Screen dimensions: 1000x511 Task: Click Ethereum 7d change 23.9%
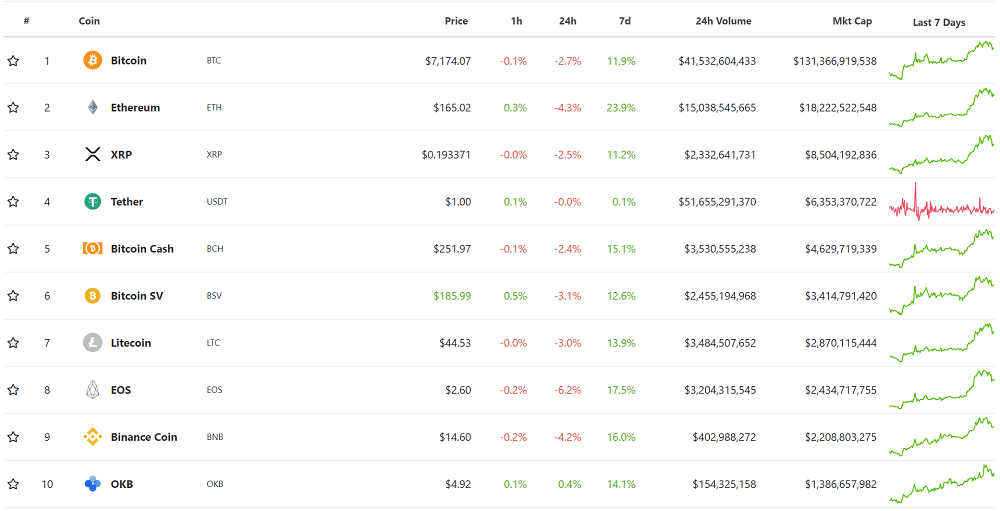[x=621, y=108]
